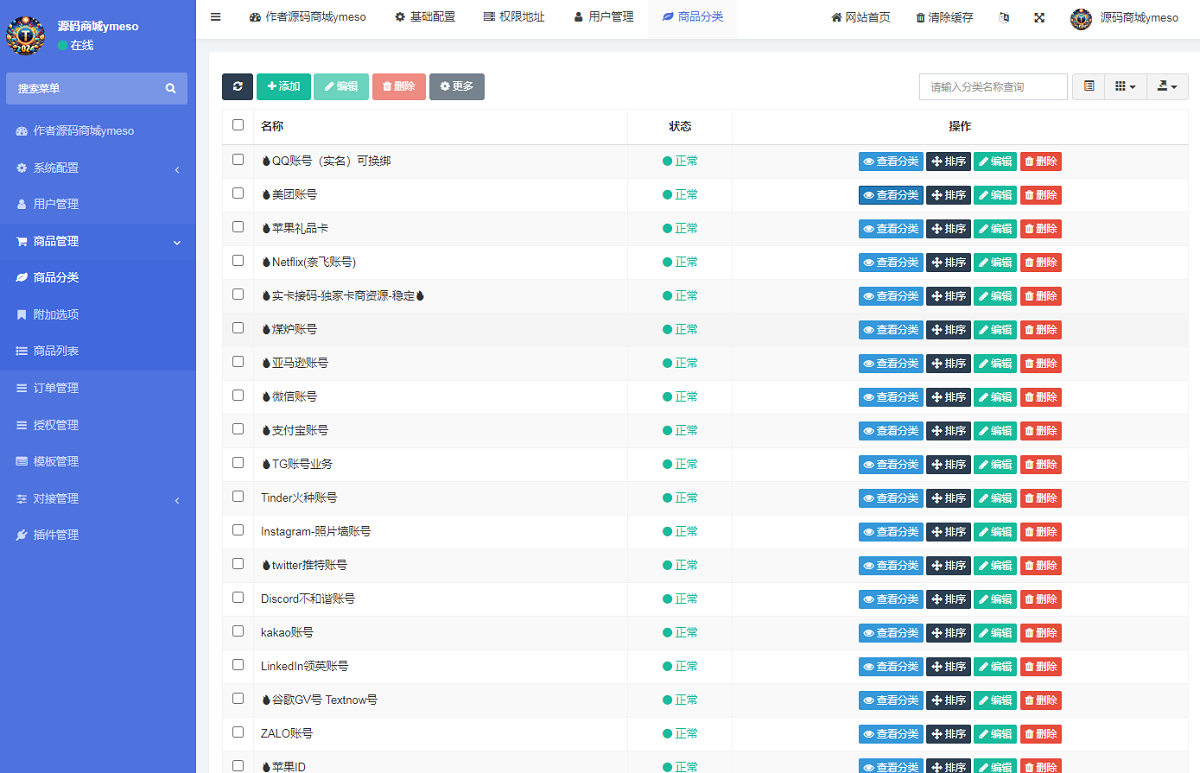Switch to 权限地址 tab
Screen dimensions: 1200x773
point(514,17)
